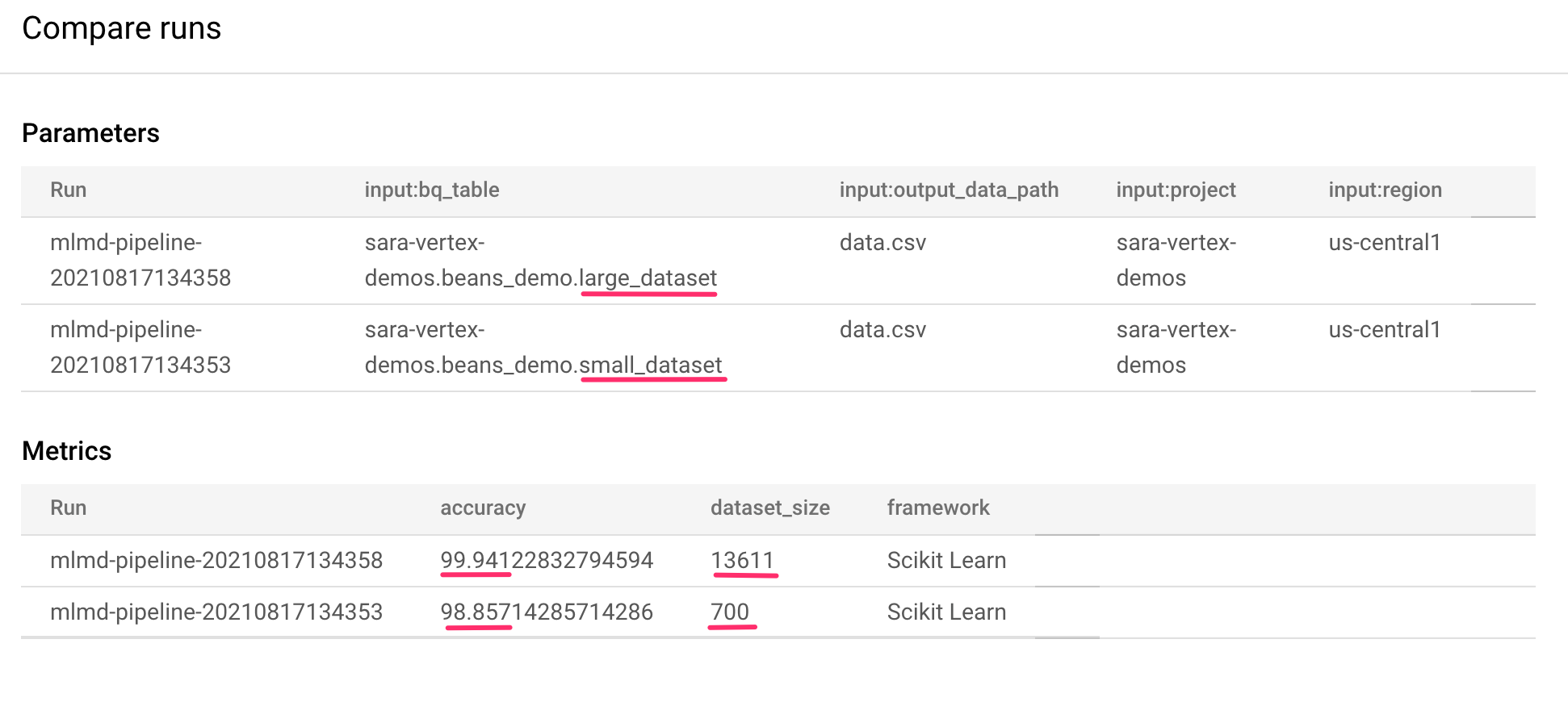Open run mlmd-pipeline-20210817134353 in Parameters table
This screenshot has height=702, width=1568.
click(140, 347)
